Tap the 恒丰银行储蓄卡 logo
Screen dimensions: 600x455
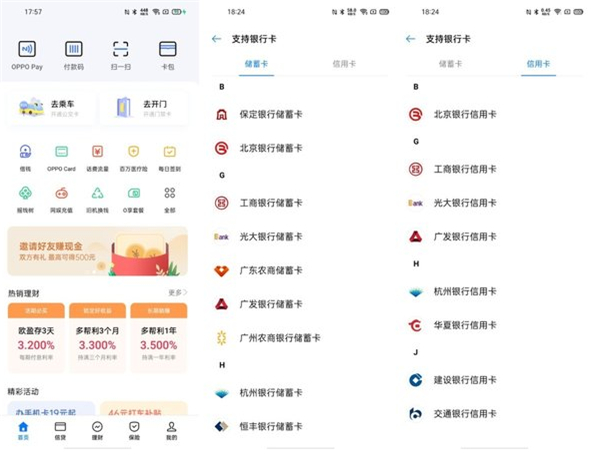click(222, 426)
